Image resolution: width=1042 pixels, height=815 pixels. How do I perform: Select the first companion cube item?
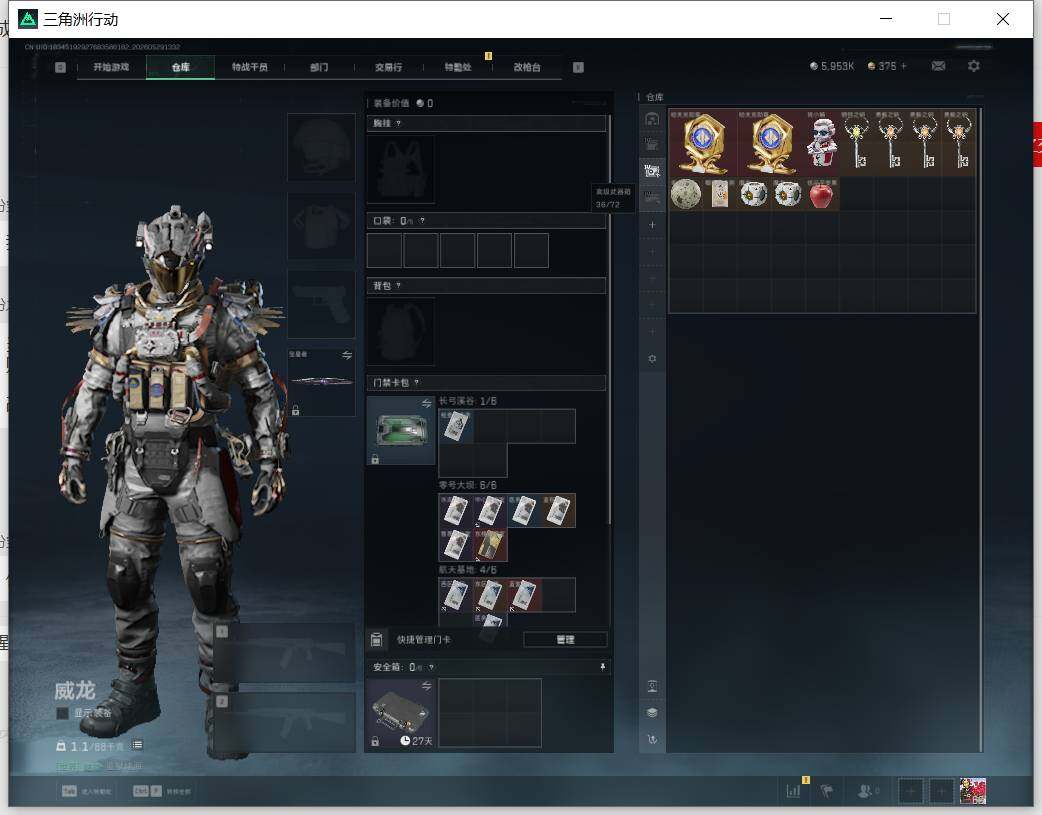754,194
